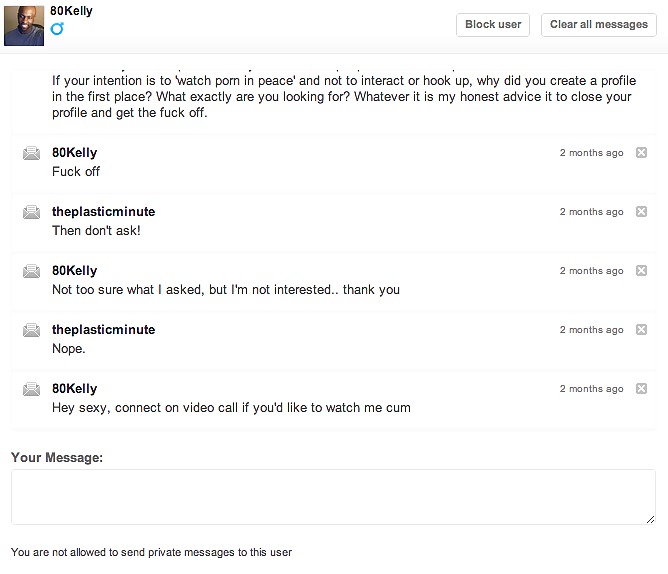
Task: Remove the "Nope." message with its X
Action: (x=642, y=330)
